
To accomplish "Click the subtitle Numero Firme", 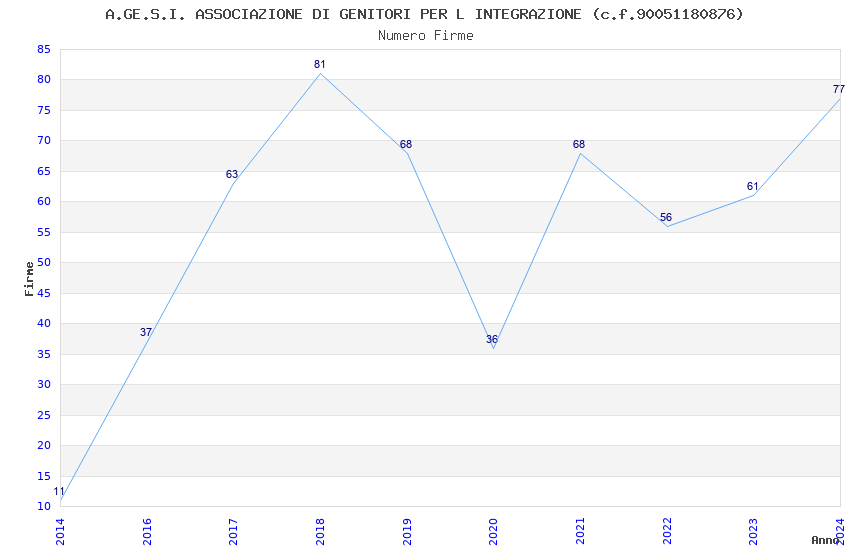I will pyautogui.click(x=426, y=36).
